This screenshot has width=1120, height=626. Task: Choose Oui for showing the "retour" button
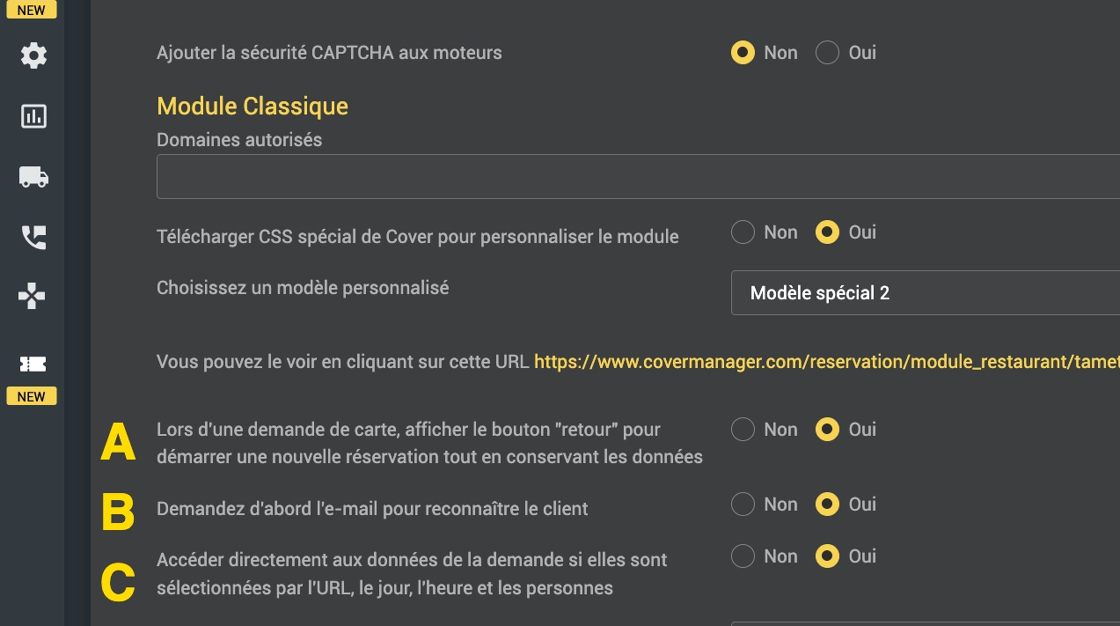pos(827,429)
